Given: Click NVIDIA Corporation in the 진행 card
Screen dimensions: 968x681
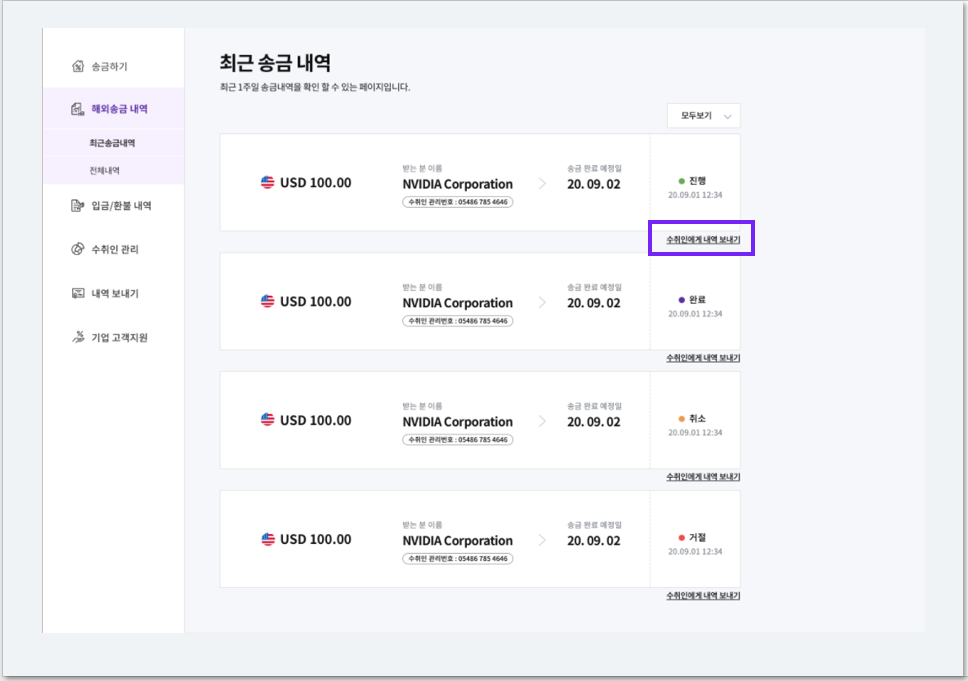Looking at the screenshot, I should 457,184.
